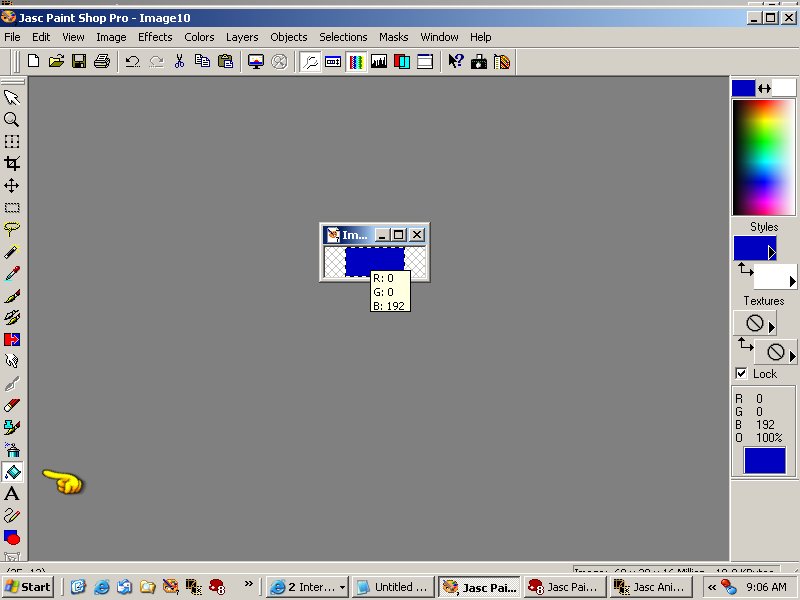
Task: Click the Cut scissors icon
Action: pyautogui.click(x=180, y=61)
